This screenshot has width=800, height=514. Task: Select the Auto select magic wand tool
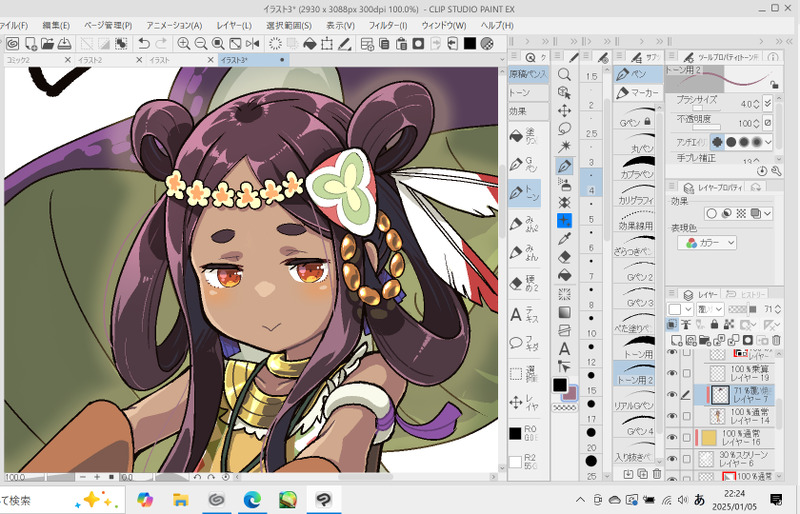pyautogui.click(x=564, y=147)
